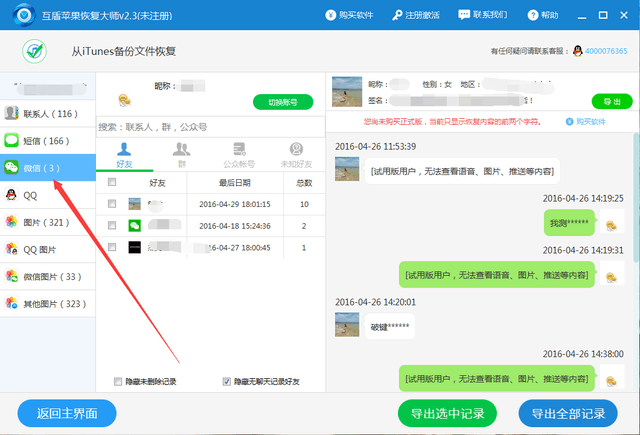Toggle the select-all checkbox in 好友 header
Viewport: 640px width, 435px height.
112,182
